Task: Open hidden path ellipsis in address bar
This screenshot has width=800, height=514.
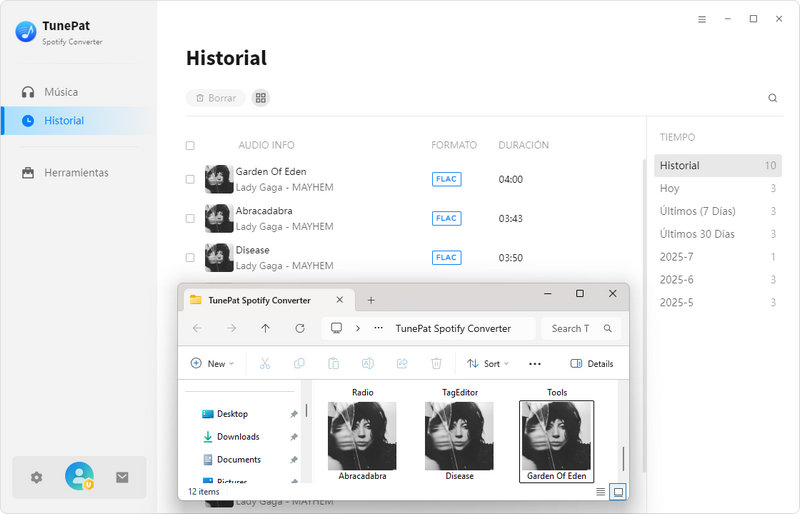Action: pyautogui.click(x=378, y=329)
